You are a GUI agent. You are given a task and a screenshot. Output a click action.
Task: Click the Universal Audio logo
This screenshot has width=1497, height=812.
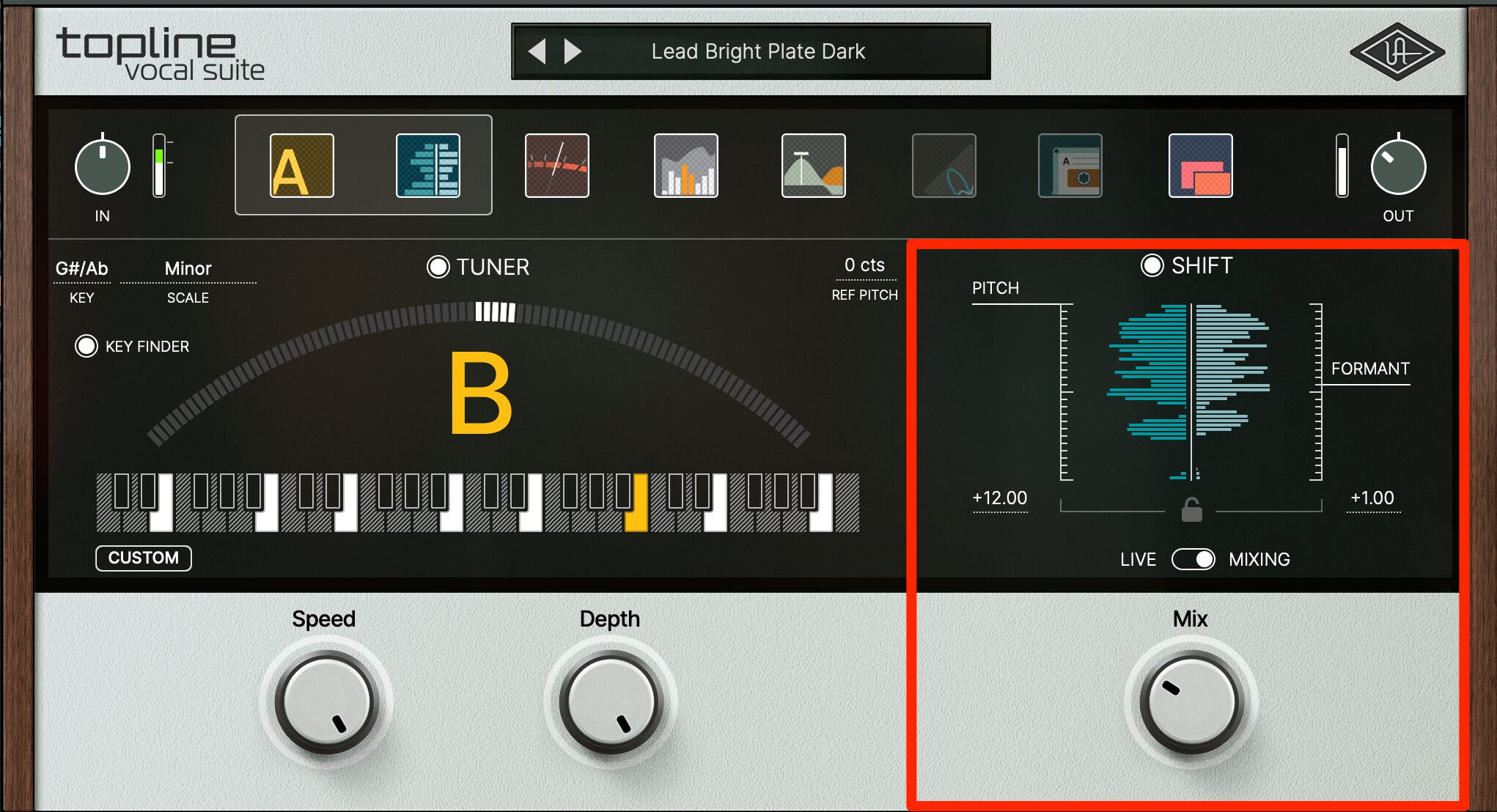[x=1397, y=51]
